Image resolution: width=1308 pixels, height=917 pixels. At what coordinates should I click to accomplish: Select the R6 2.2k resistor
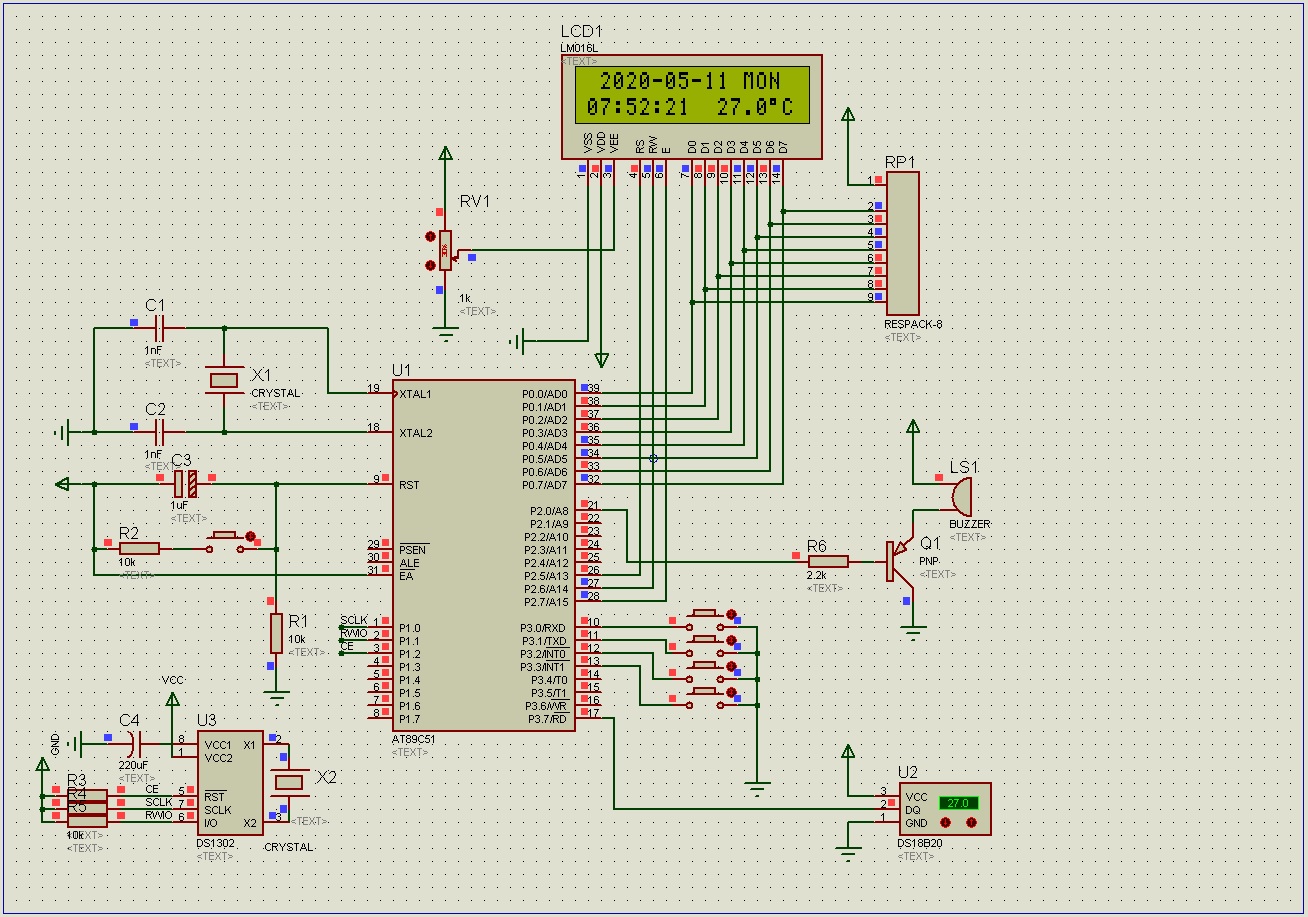(x=828, y=561)
